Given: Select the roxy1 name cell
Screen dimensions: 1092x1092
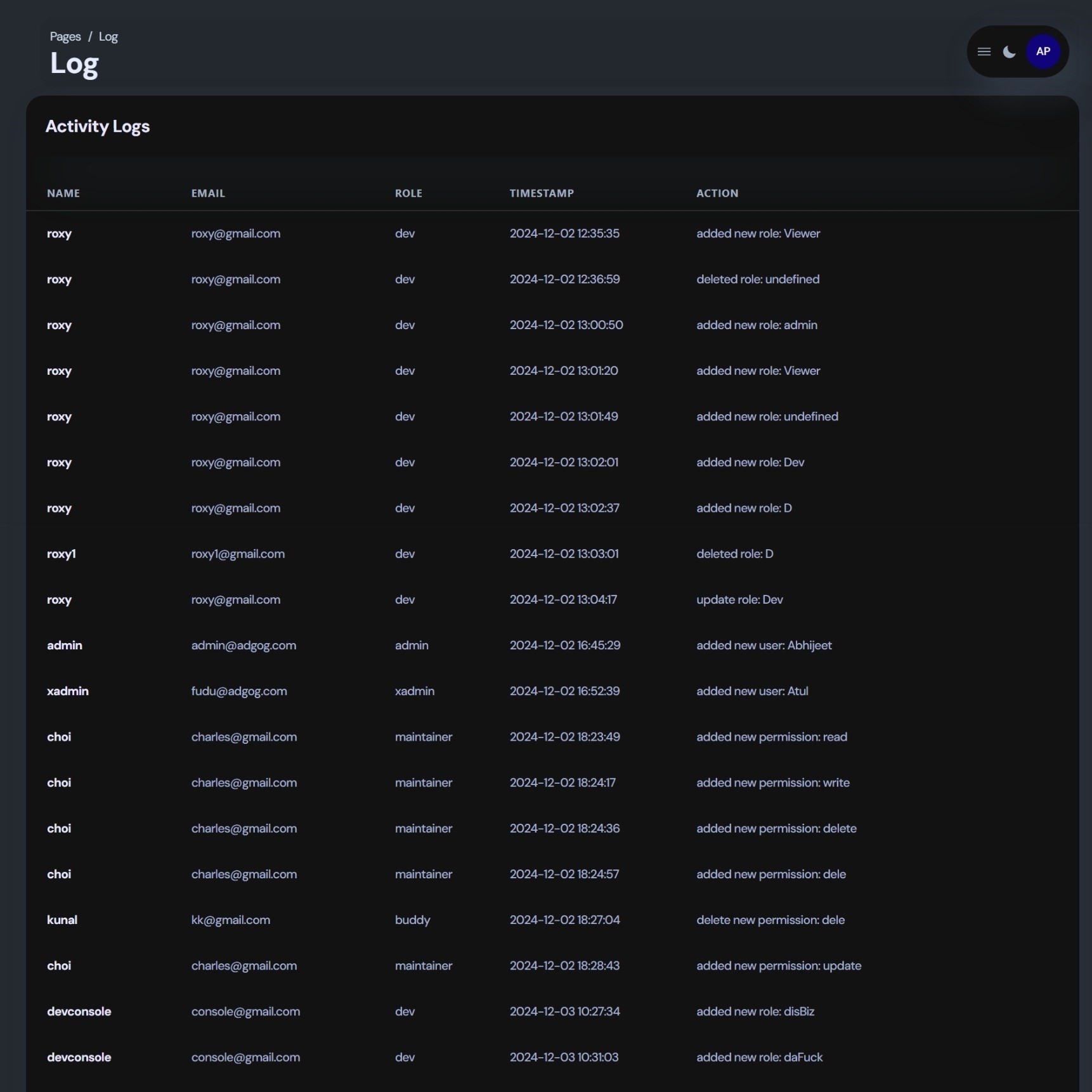Looking at the screenshot, I should [x=62, y=554].
